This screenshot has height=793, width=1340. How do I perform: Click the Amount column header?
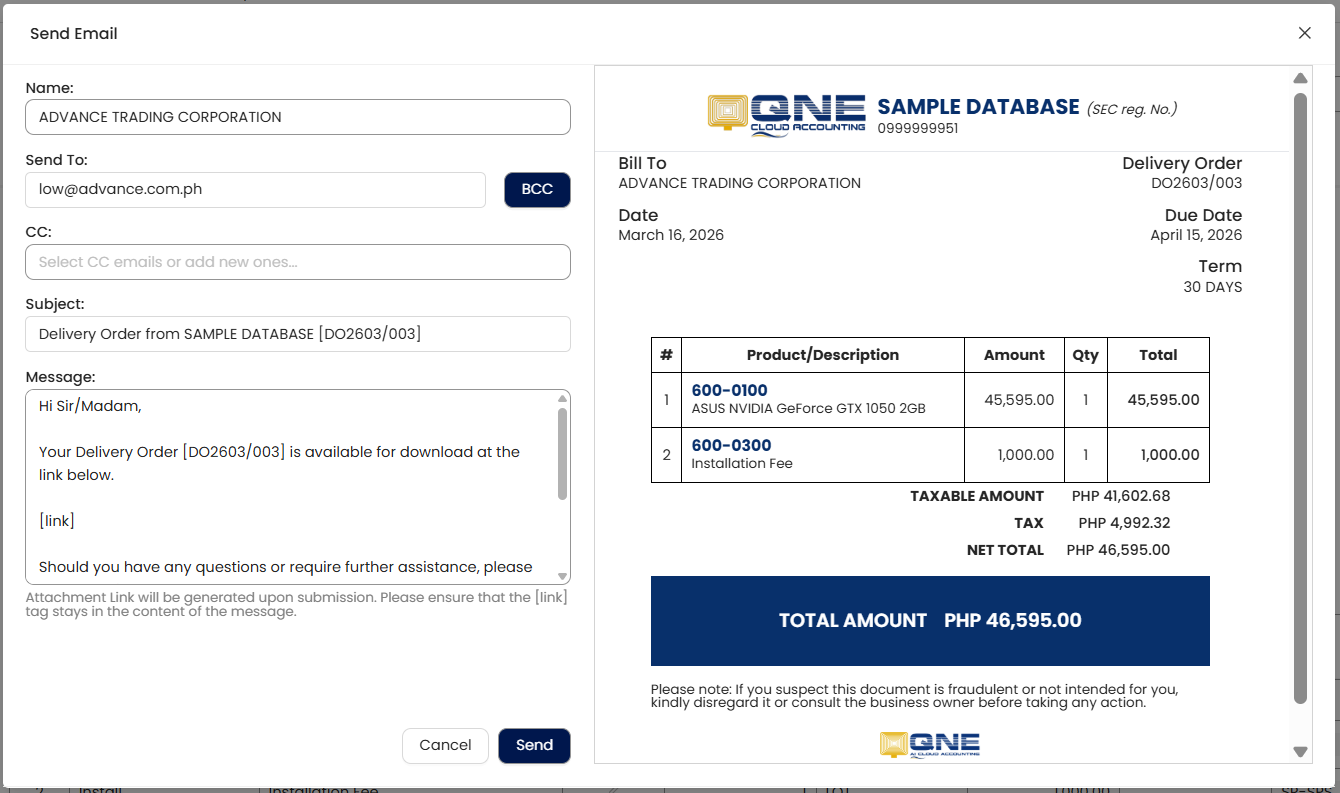(x=1014, y=355)
